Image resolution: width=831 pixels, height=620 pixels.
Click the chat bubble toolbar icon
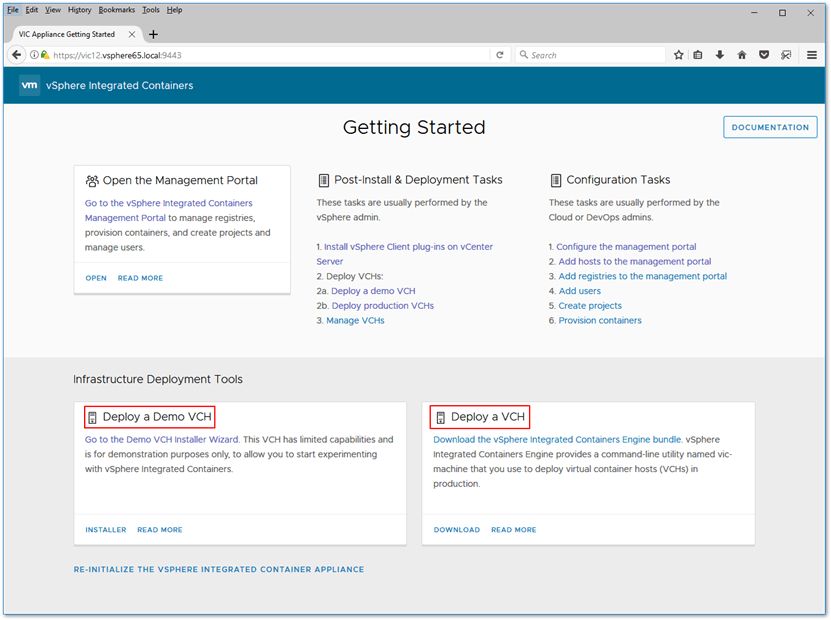[786, 55]
